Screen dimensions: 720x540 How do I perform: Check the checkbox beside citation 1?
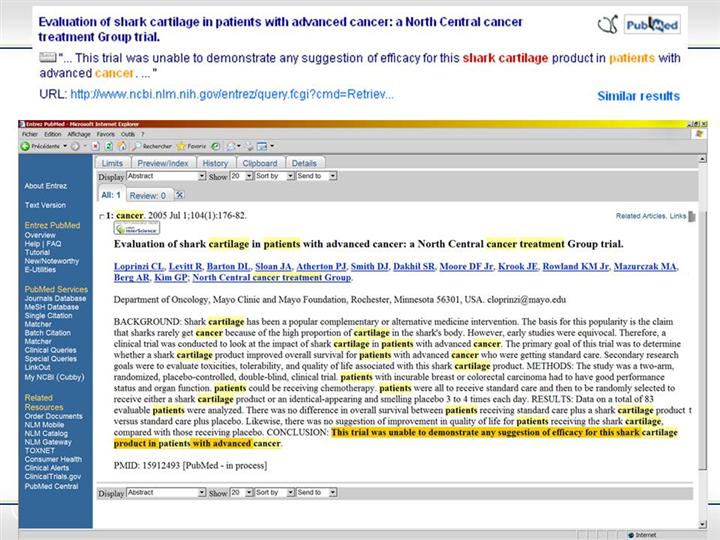tap(101, 216)
